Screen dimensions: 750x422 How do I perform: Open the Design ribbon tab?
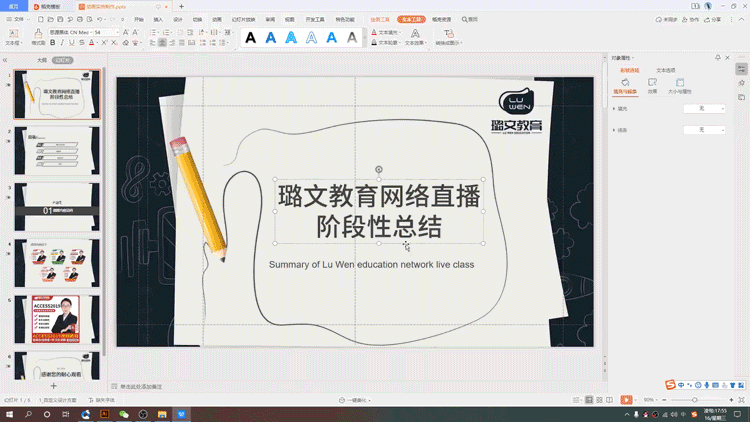point(178,20)
